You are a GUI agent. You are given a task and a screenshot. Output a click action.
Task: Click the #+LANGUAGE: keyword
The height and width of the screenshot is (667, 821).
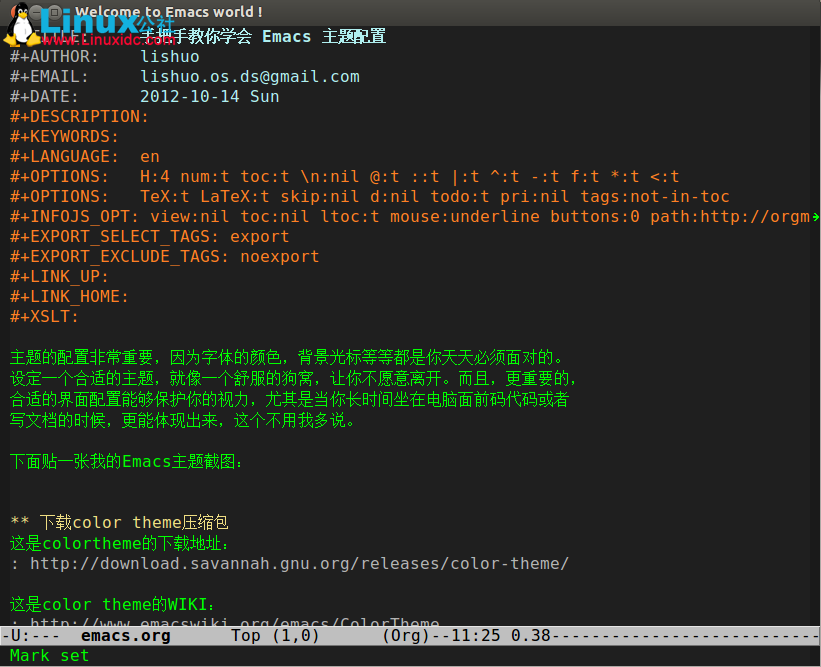tap(64, 157)
